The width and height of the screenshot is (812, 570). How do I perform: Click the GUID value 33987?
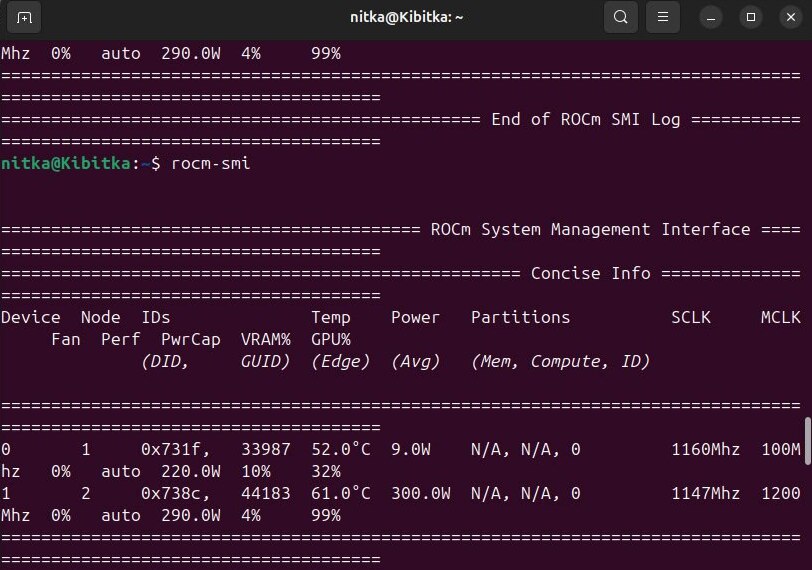265,449
